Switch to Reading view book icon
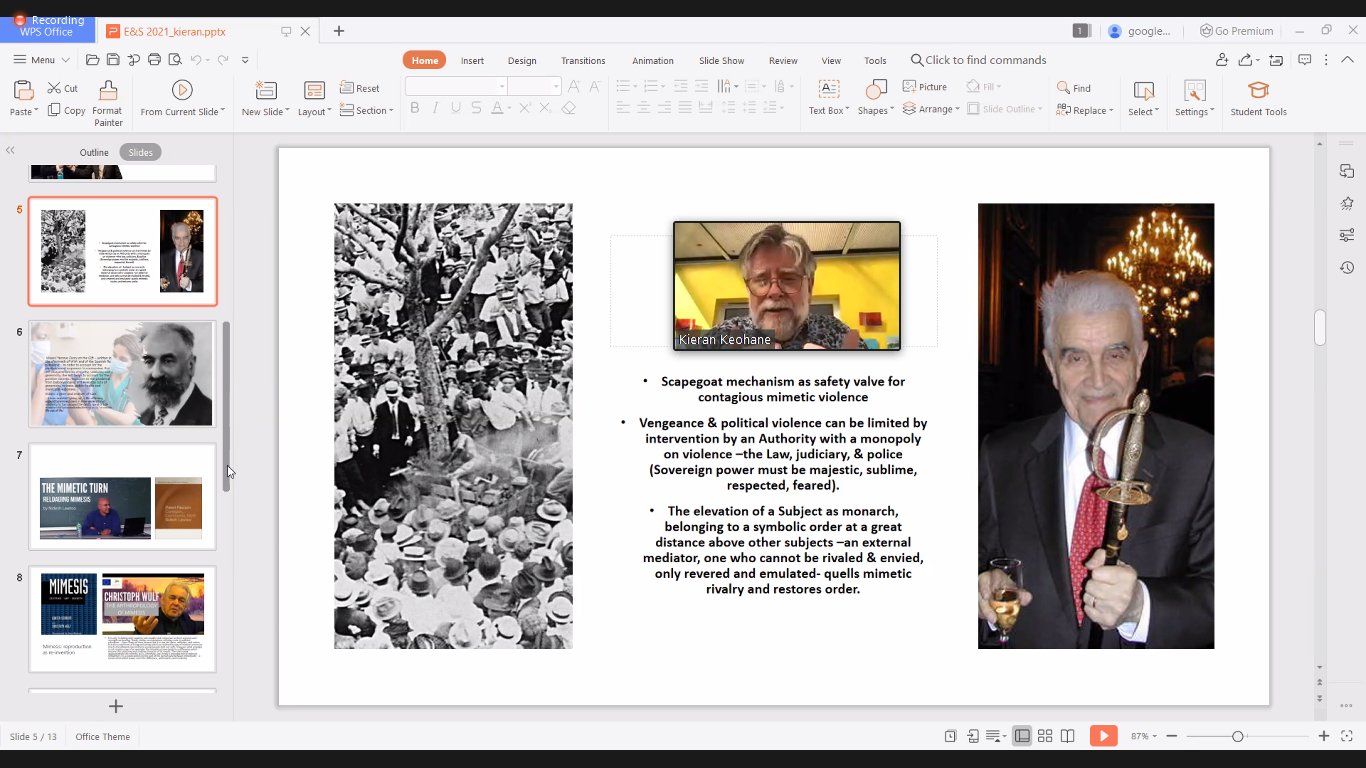The width and height of the screenshot is (1366, 768). click(x=1068, y=736)
